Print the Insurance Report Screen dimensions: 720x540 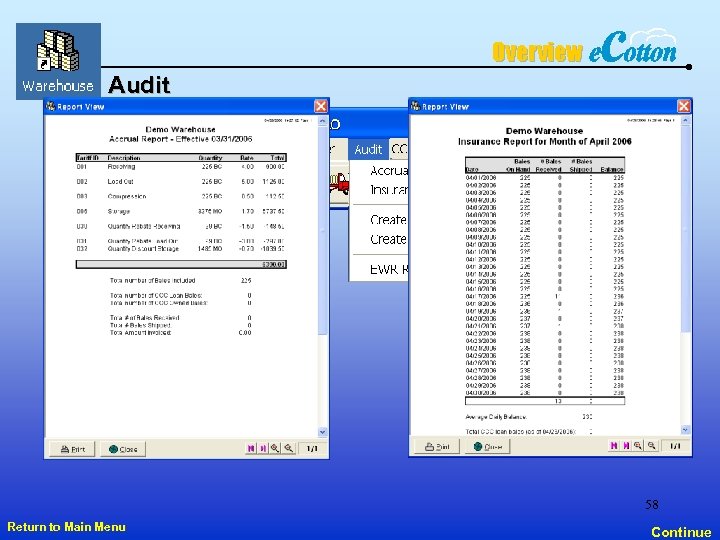[x=436, y=446]
